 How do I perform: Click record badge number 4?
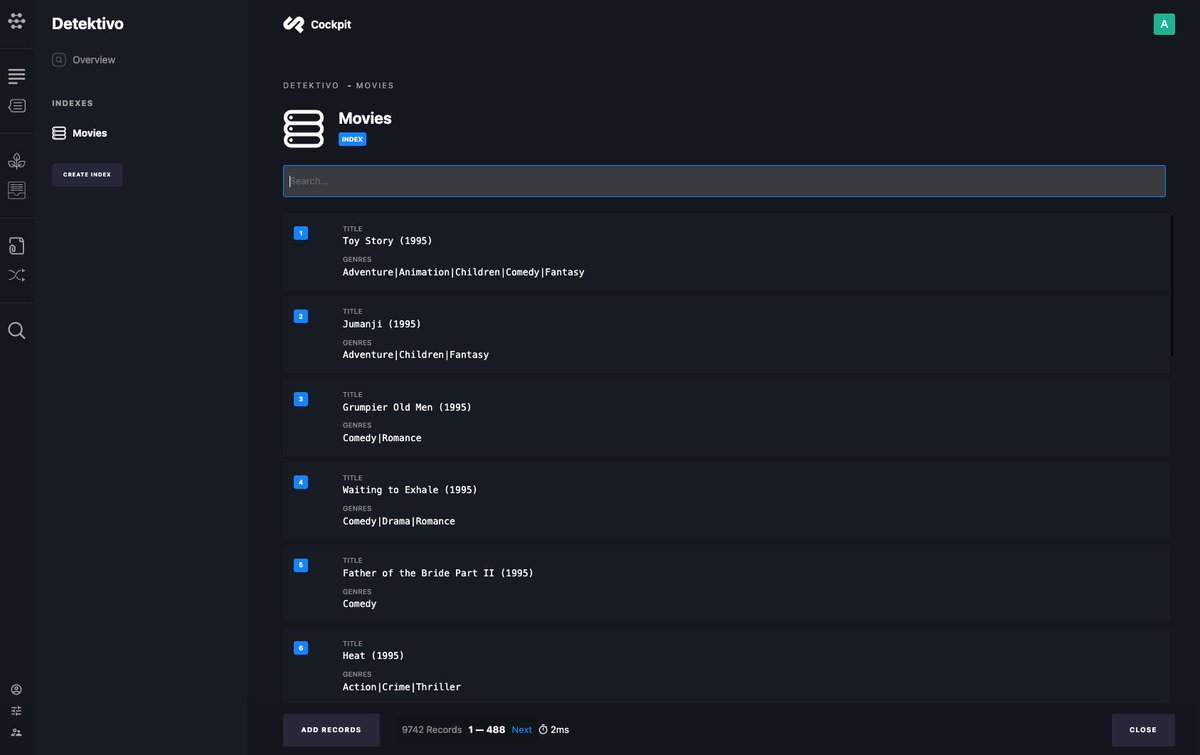click(301, 482)
